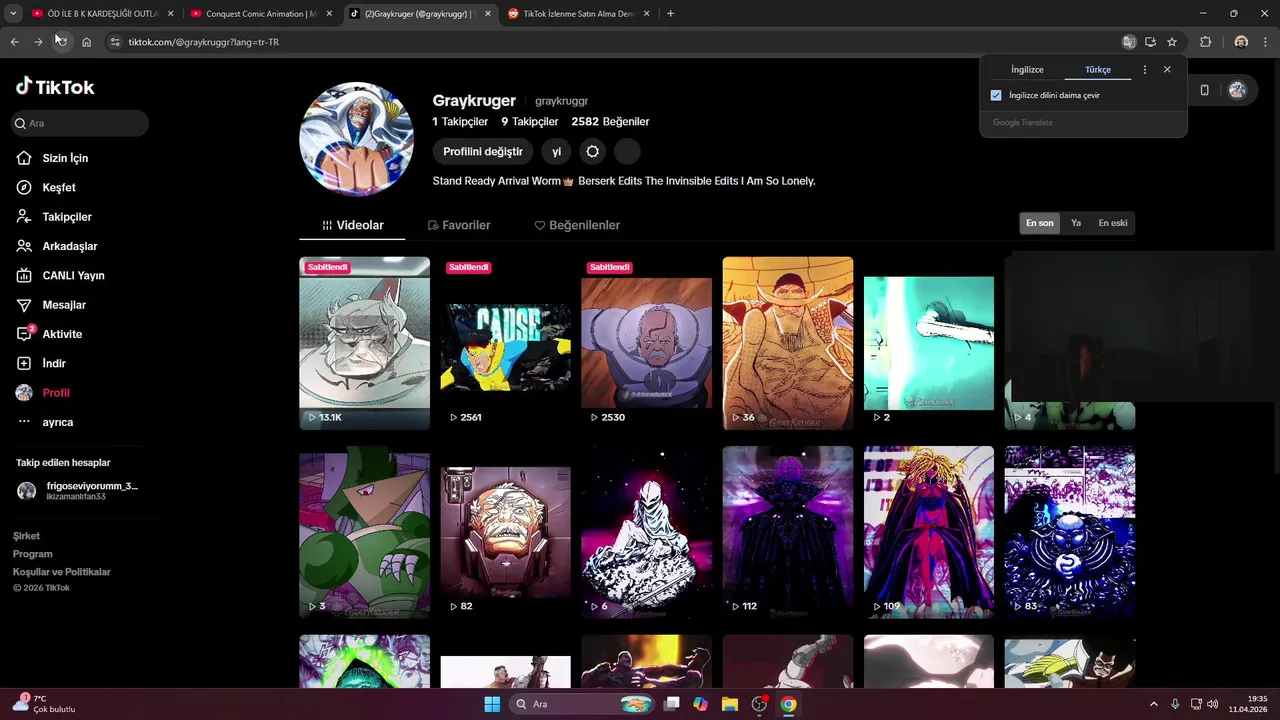The image size is (1280, 720).
Task: Click the Aktivite notification icon
Action: tap(24, 334)
